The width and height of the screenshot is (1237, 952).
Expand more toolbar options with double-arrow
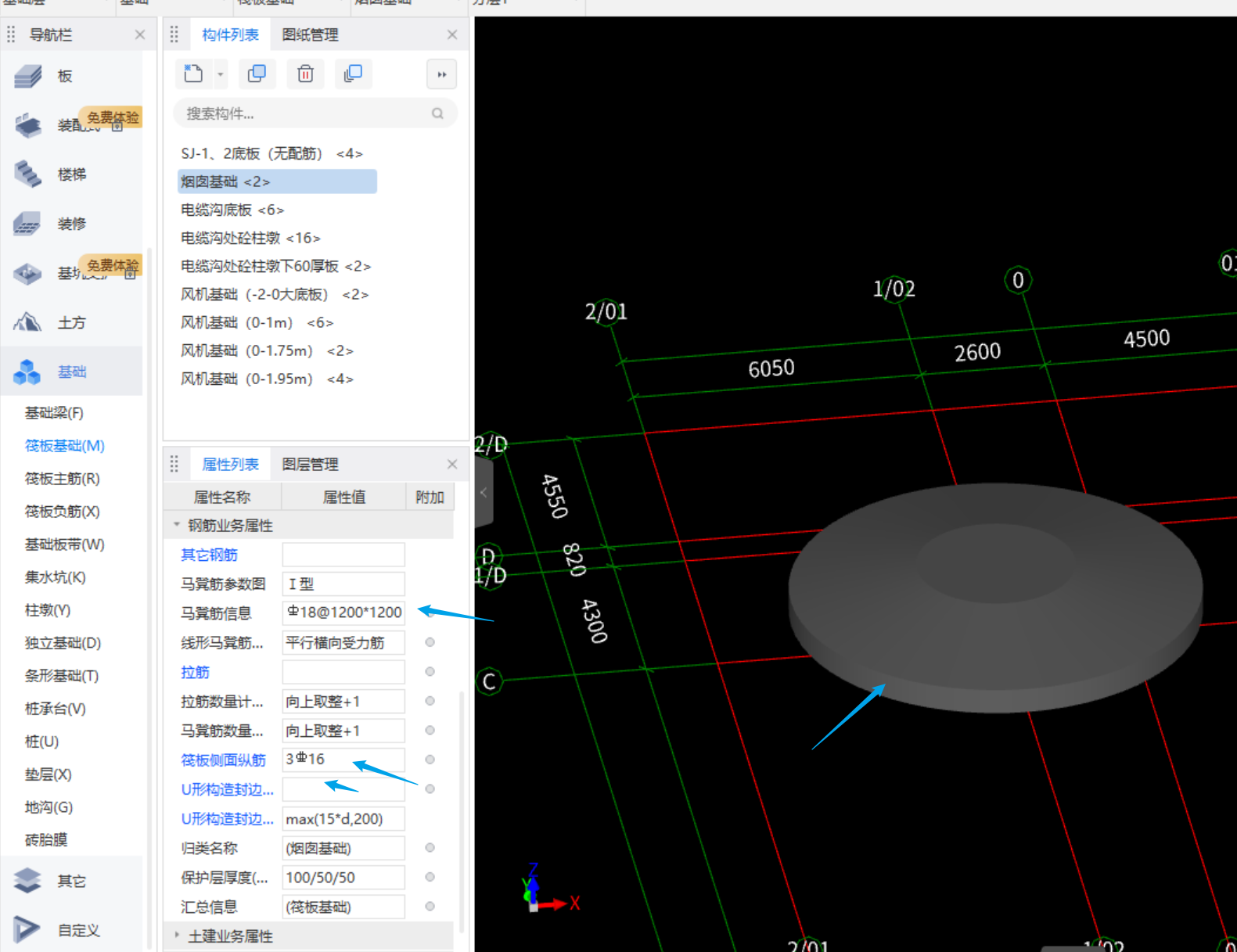pos(442,74)
